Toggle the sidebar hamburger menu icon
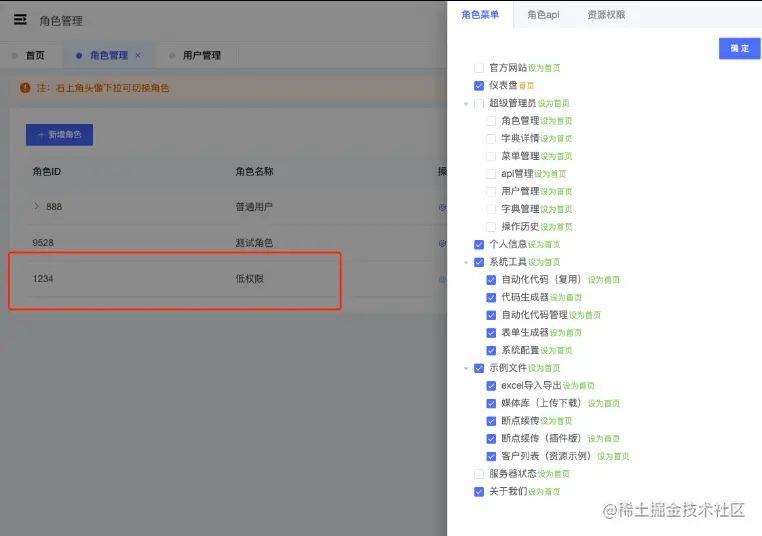762x536 pixels. coord(20,19)
